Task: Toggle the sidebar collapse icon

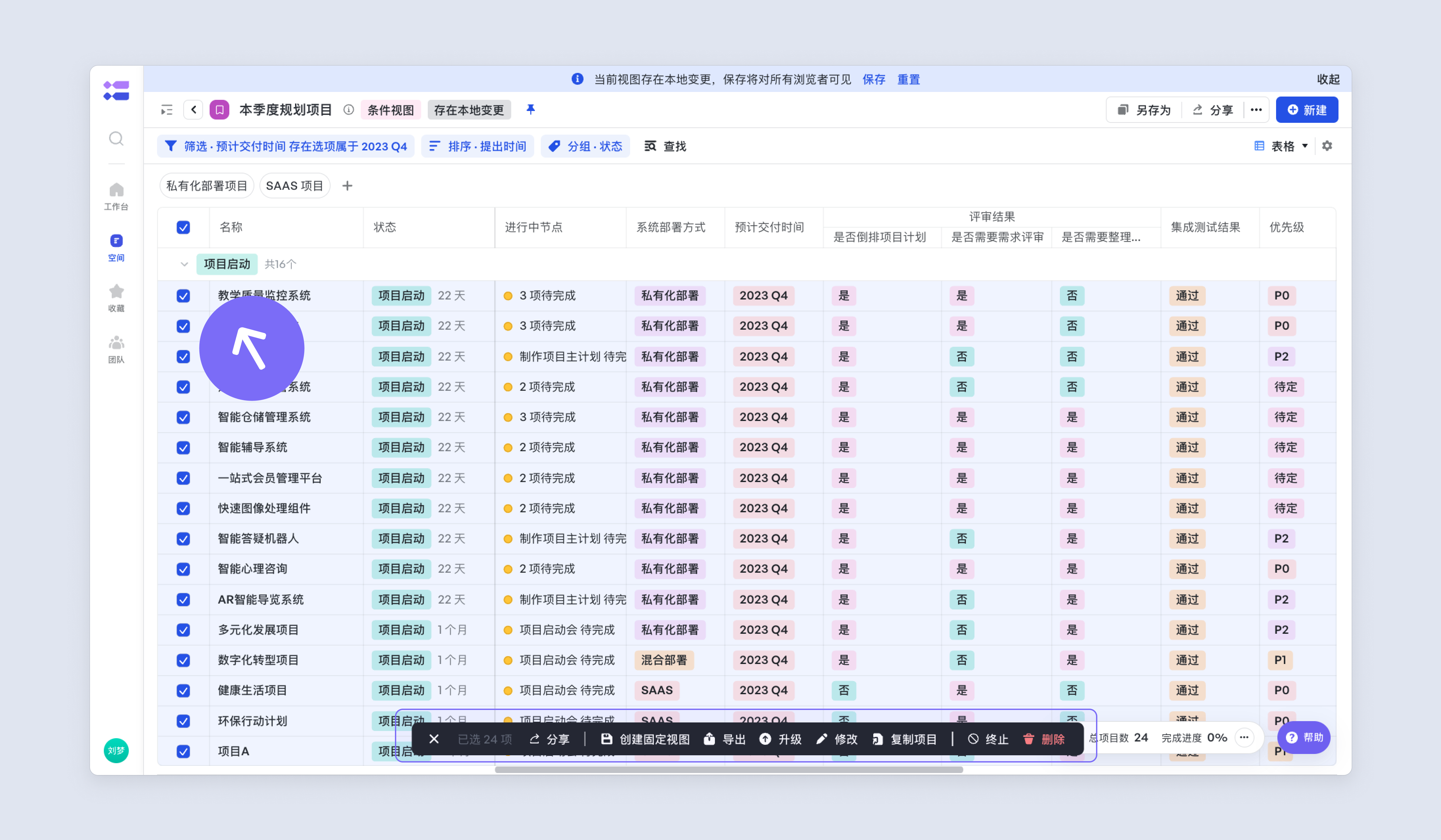Action: 166,110
